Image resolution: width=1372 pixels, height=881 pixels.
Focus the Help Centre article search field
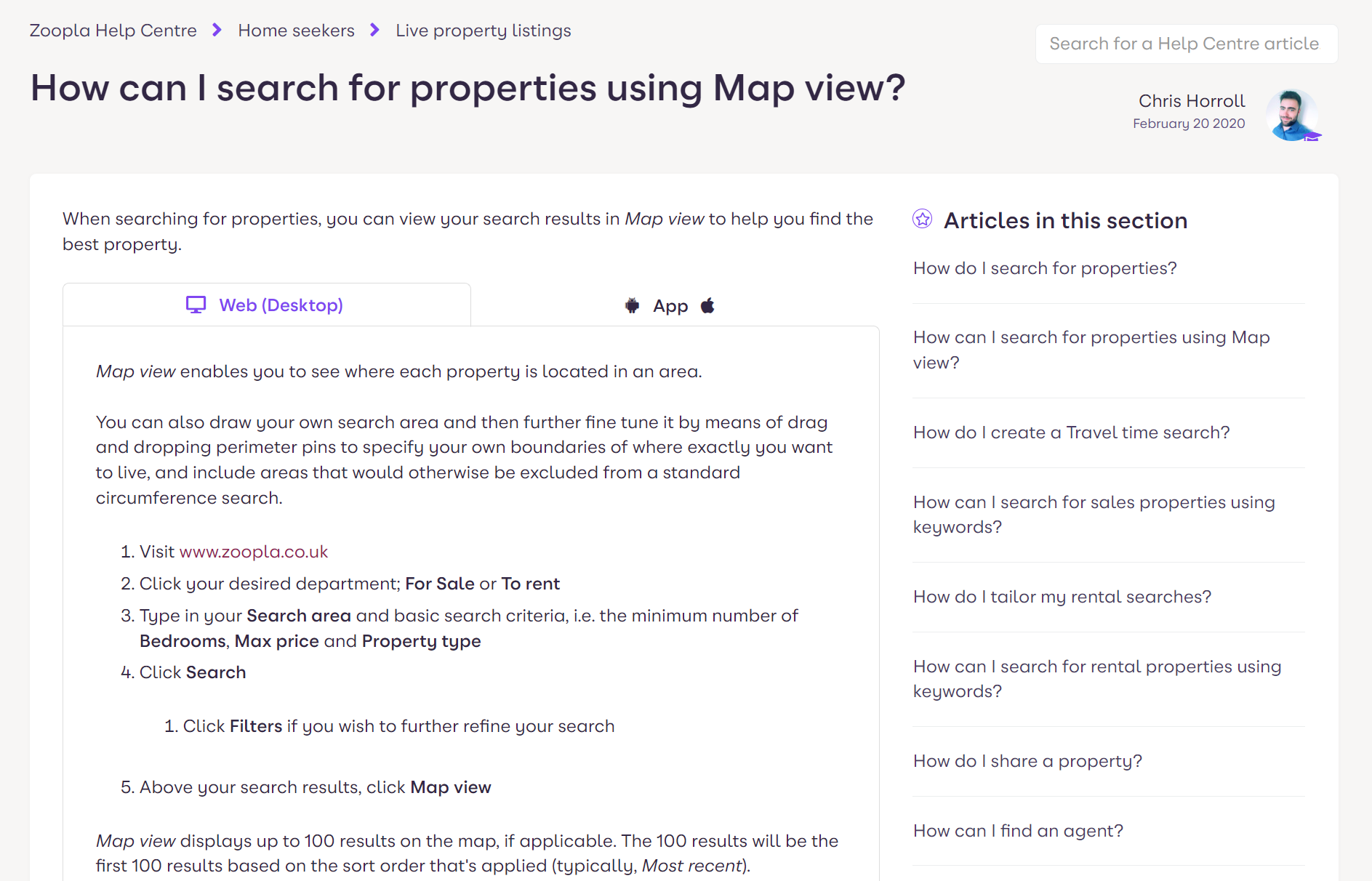tap(1187, 44)
